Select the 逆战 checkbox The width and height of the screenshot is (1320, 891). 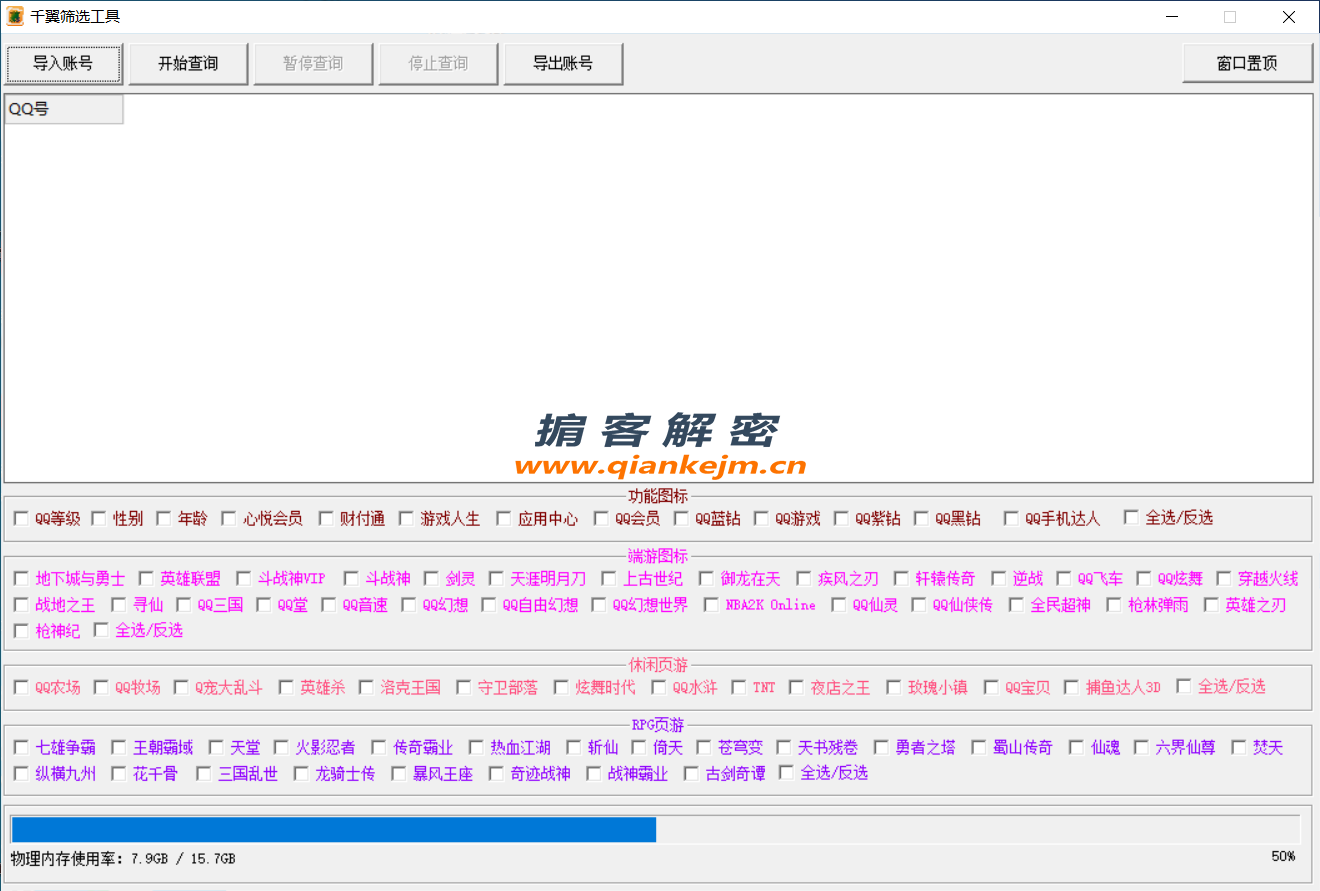[x=998, y=578]
